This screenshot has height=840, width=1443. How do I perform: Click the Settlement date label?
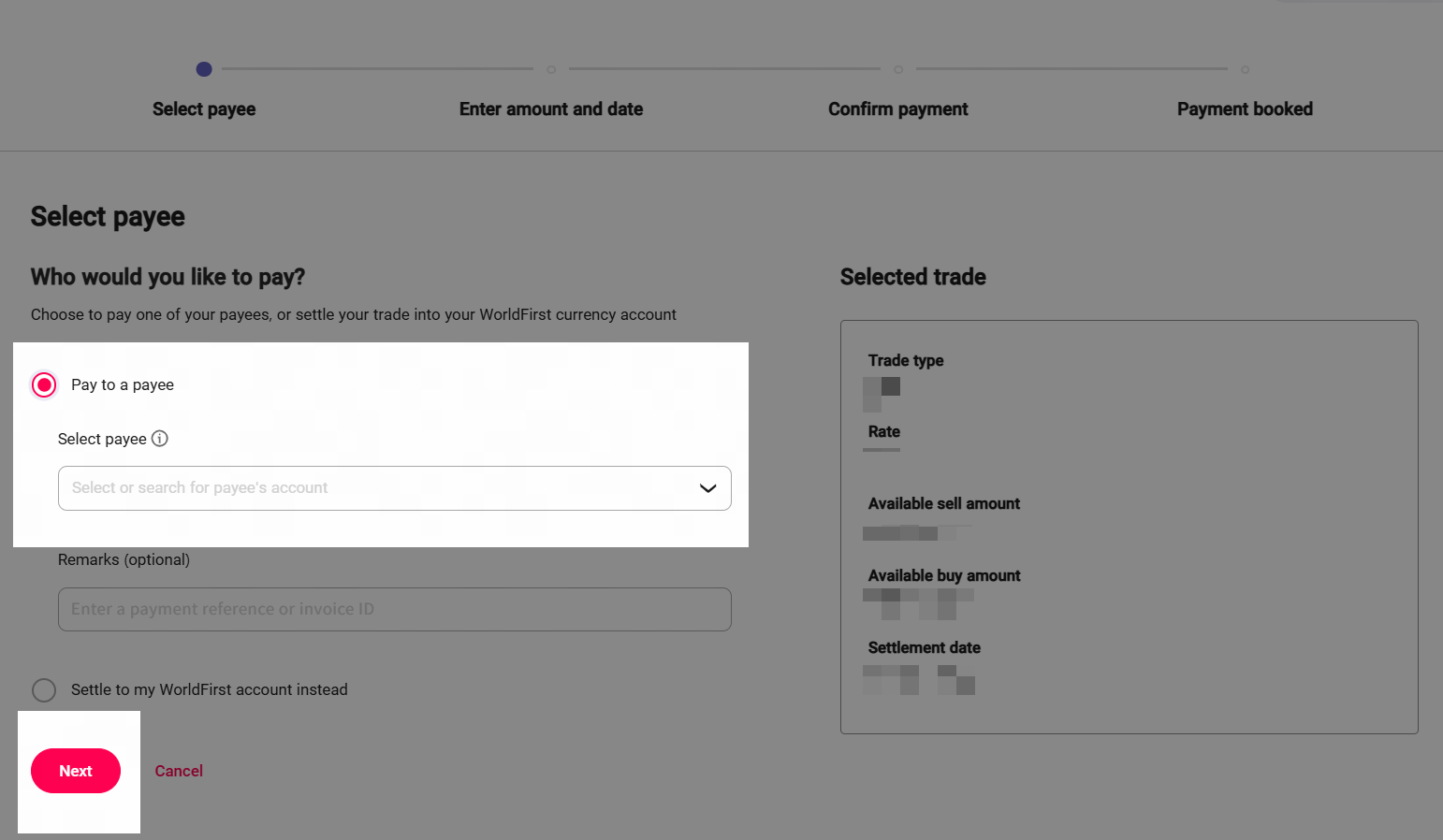925,648
